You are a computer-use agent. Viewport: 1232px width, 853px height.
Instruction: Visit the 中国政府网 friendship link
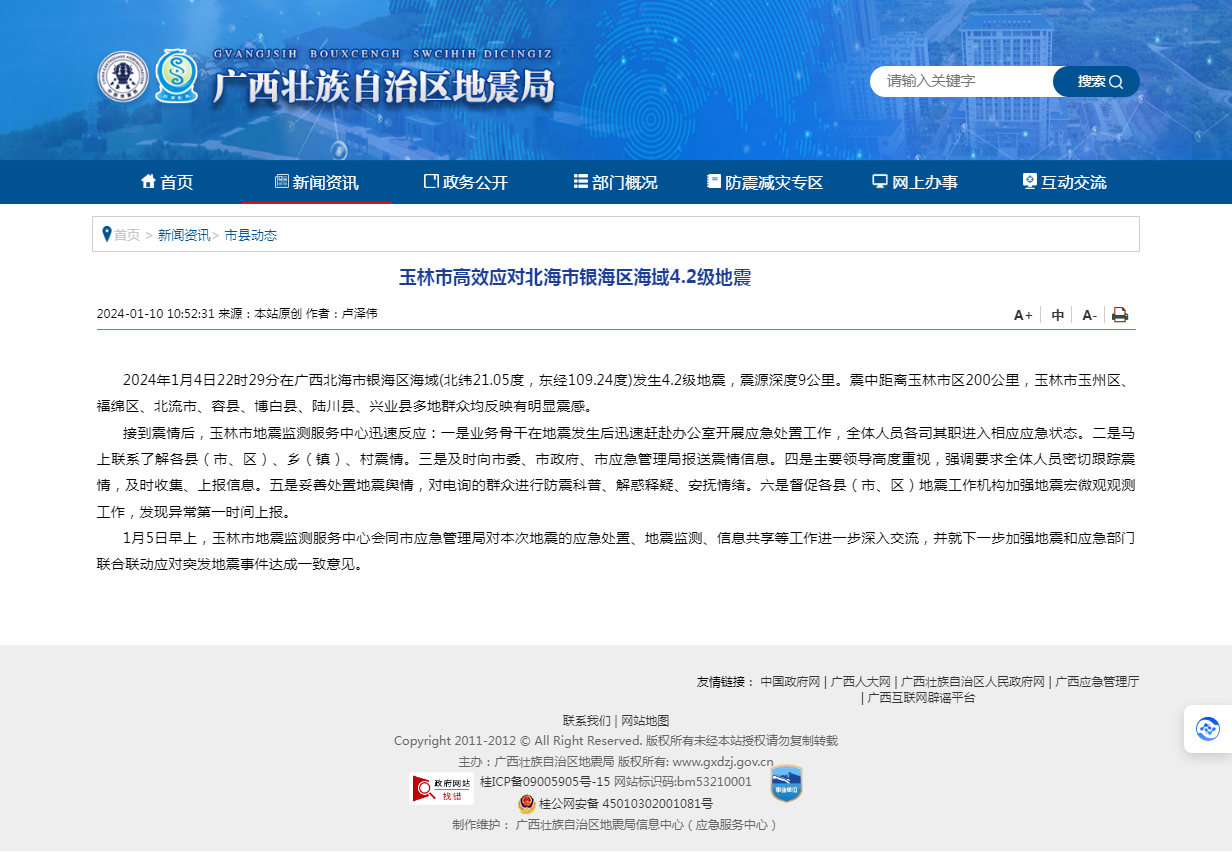click(791, 679)
